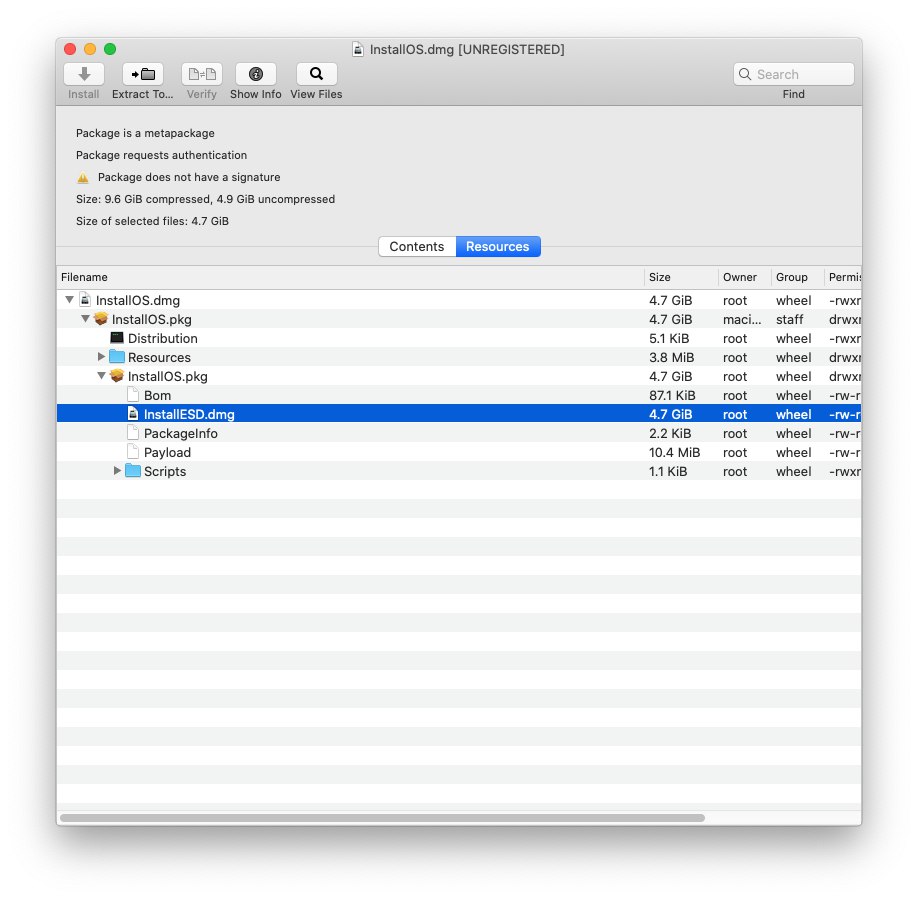The image size is (918, 900).
Task: Click the 2.2 KiB size cell
Action: click(670, 433)
